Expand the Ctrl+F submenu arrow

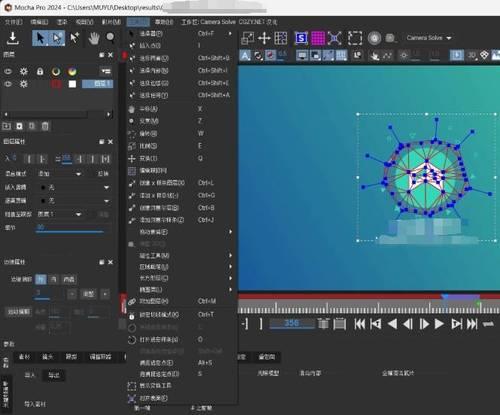coord(230,34)
